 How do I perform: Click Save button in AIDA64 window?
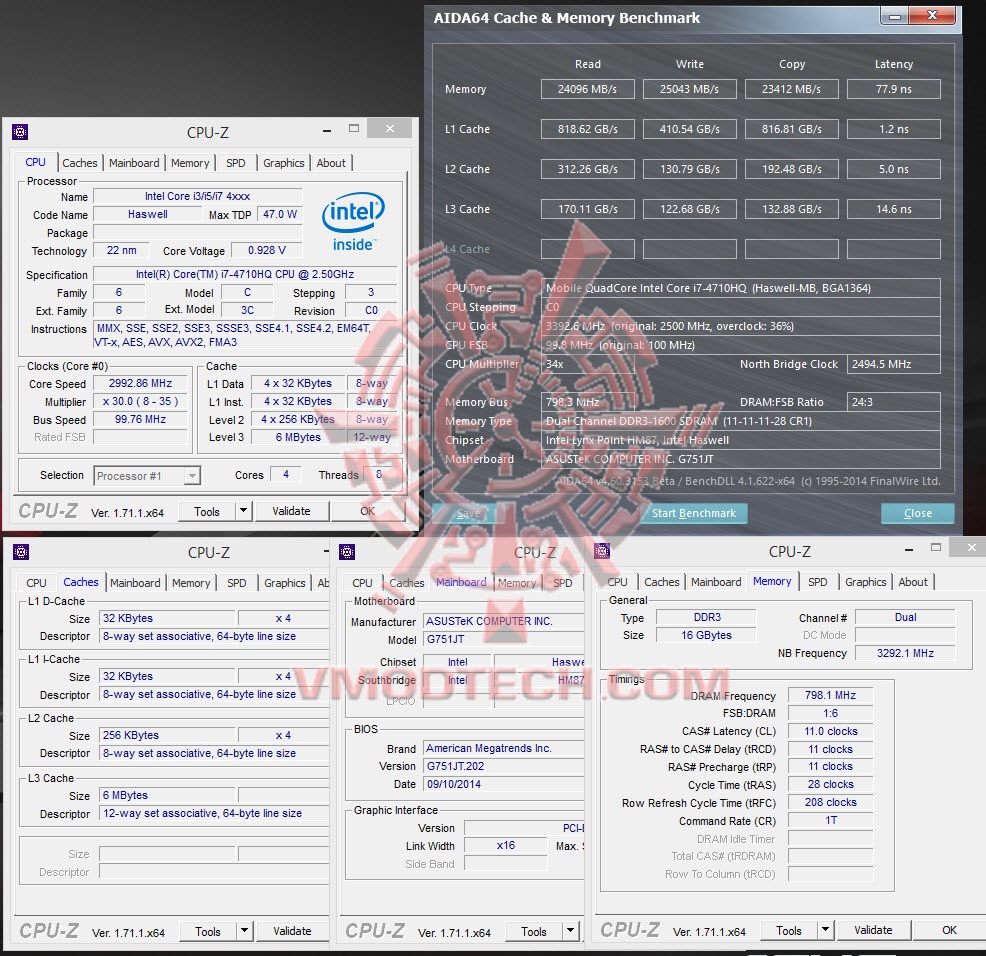tap(468, 513)
